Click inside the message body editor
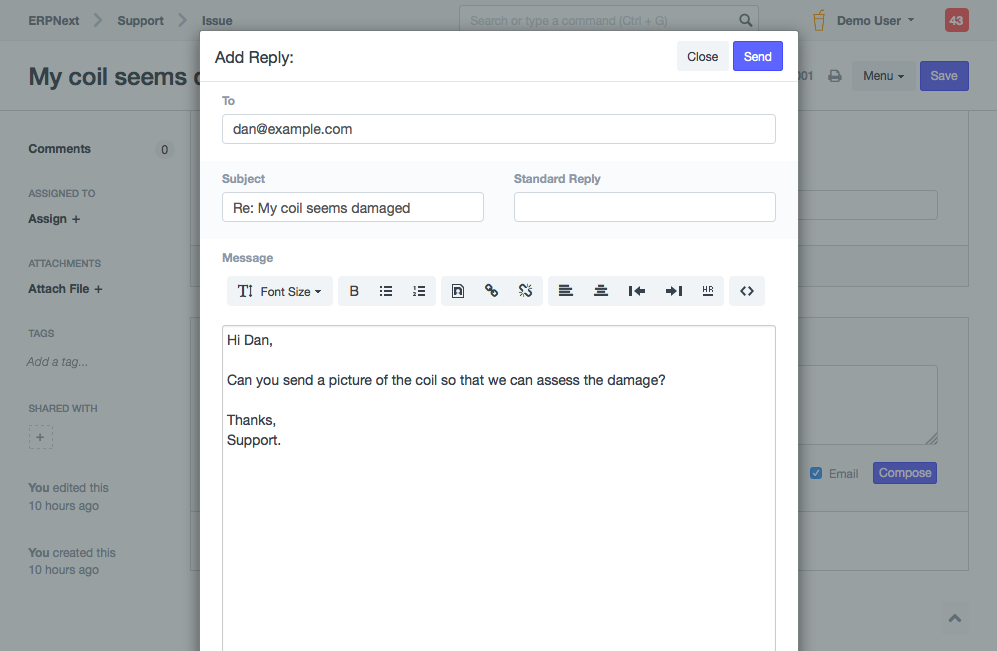 point(498,520)
